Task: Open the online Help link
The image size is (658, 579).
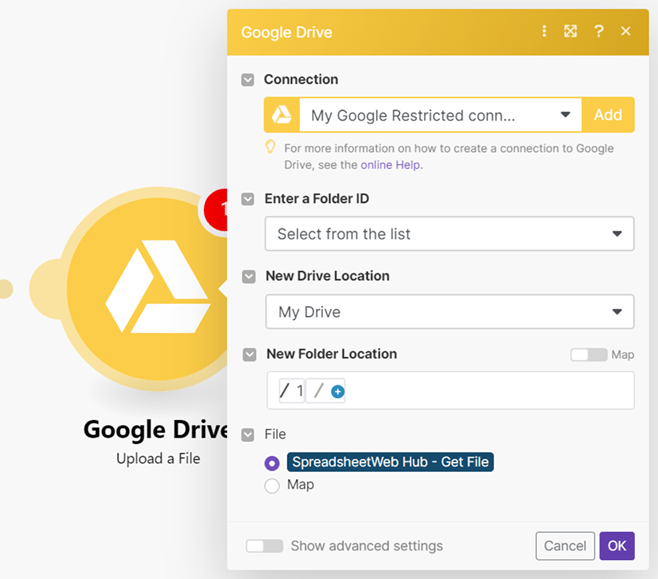Action: [x=391, y=165]
